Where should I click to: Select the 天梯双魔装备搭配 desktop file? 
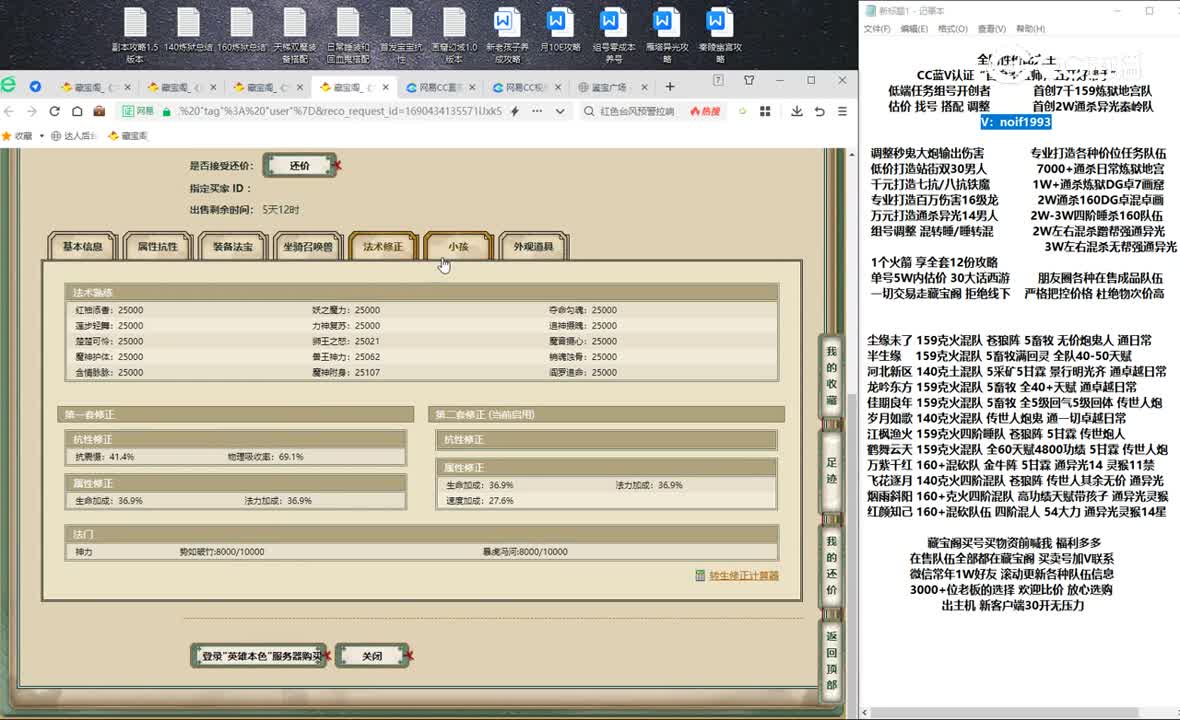[x=295, y=35]
